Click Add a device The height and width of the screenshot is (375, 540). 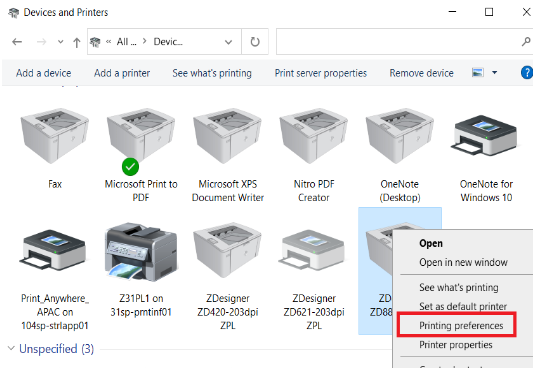(44, 73)
